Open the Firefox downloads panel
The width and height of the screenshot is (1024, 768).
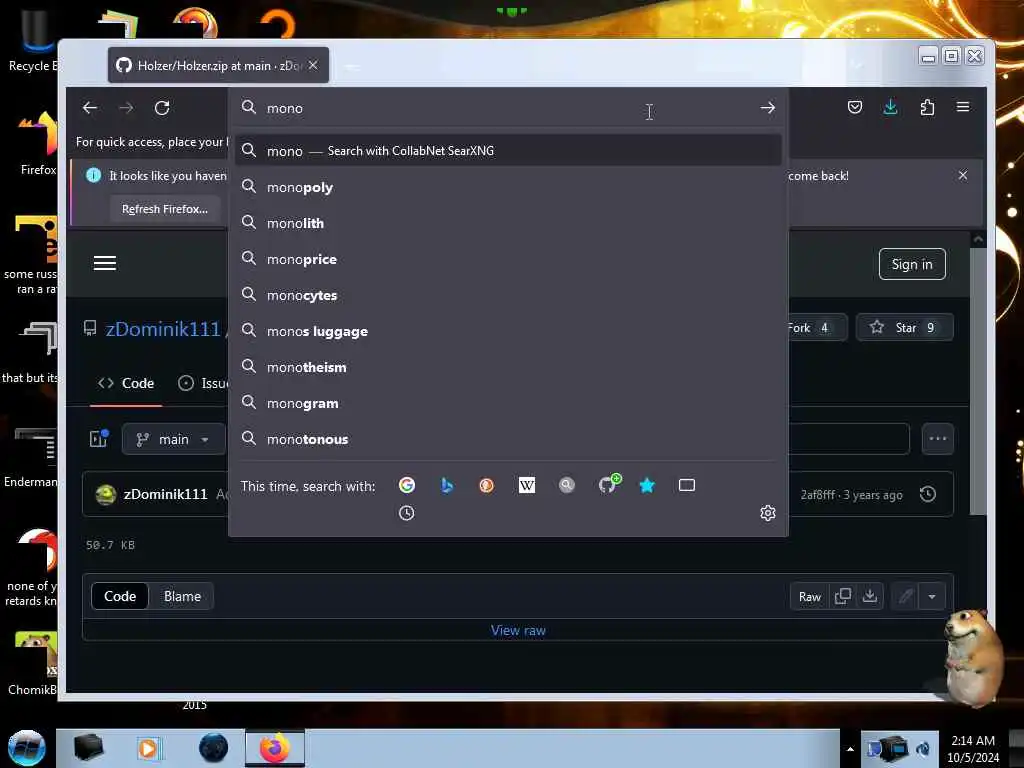[x=890, y=107]
